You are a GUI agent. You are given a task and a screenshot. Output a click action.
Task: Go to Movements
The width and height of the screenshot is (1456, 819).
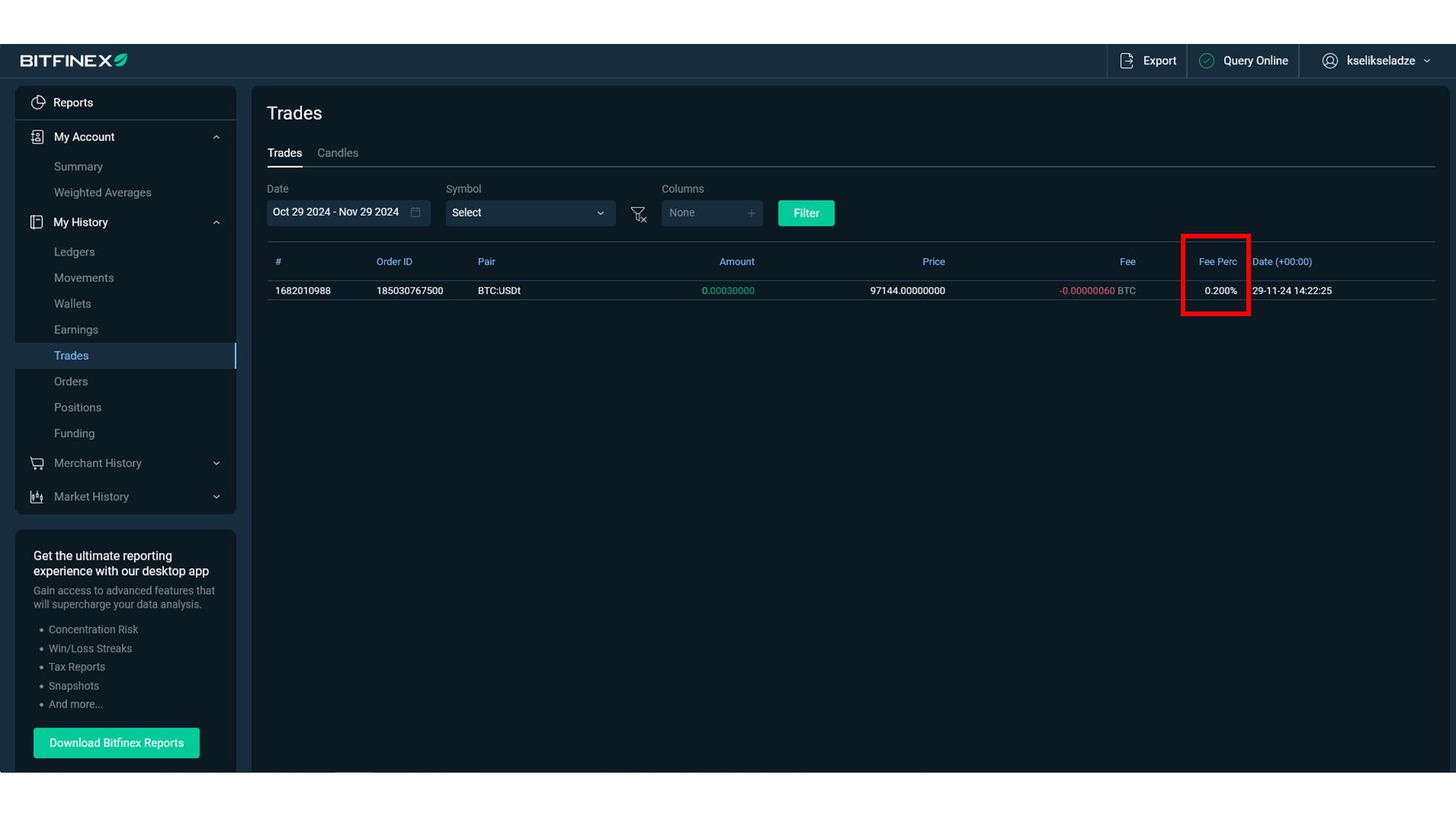(x=83, y=278)
